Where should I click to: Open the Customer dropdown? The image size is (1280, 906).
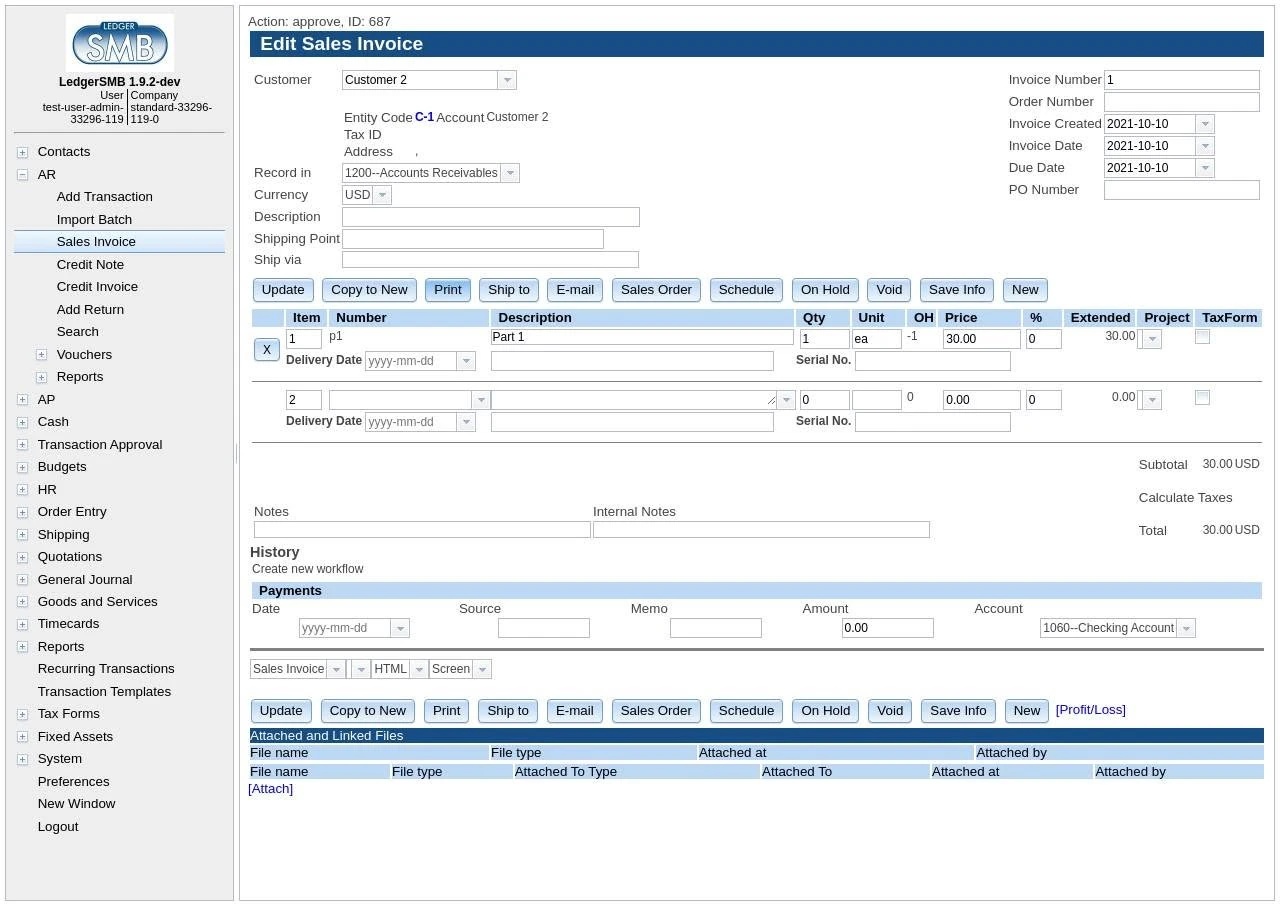(x=506, y=80)
